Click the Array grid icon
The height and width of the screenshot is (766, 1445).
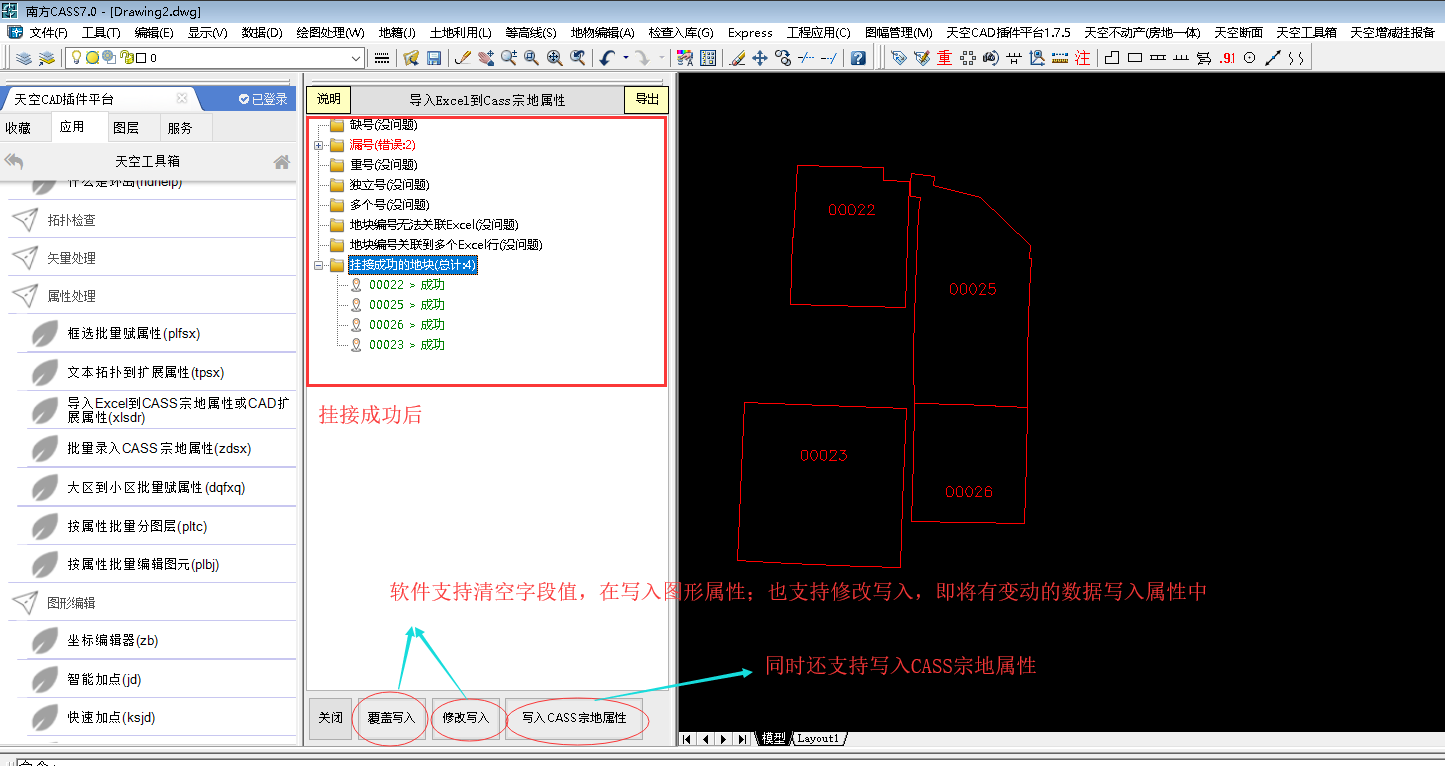pyautogui.click(x=708, y=58)
